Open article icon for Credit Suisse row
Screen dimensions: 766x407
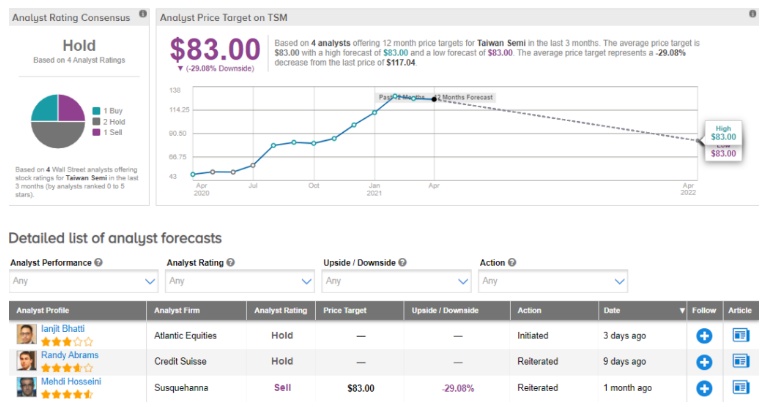(x=741, y=362)
